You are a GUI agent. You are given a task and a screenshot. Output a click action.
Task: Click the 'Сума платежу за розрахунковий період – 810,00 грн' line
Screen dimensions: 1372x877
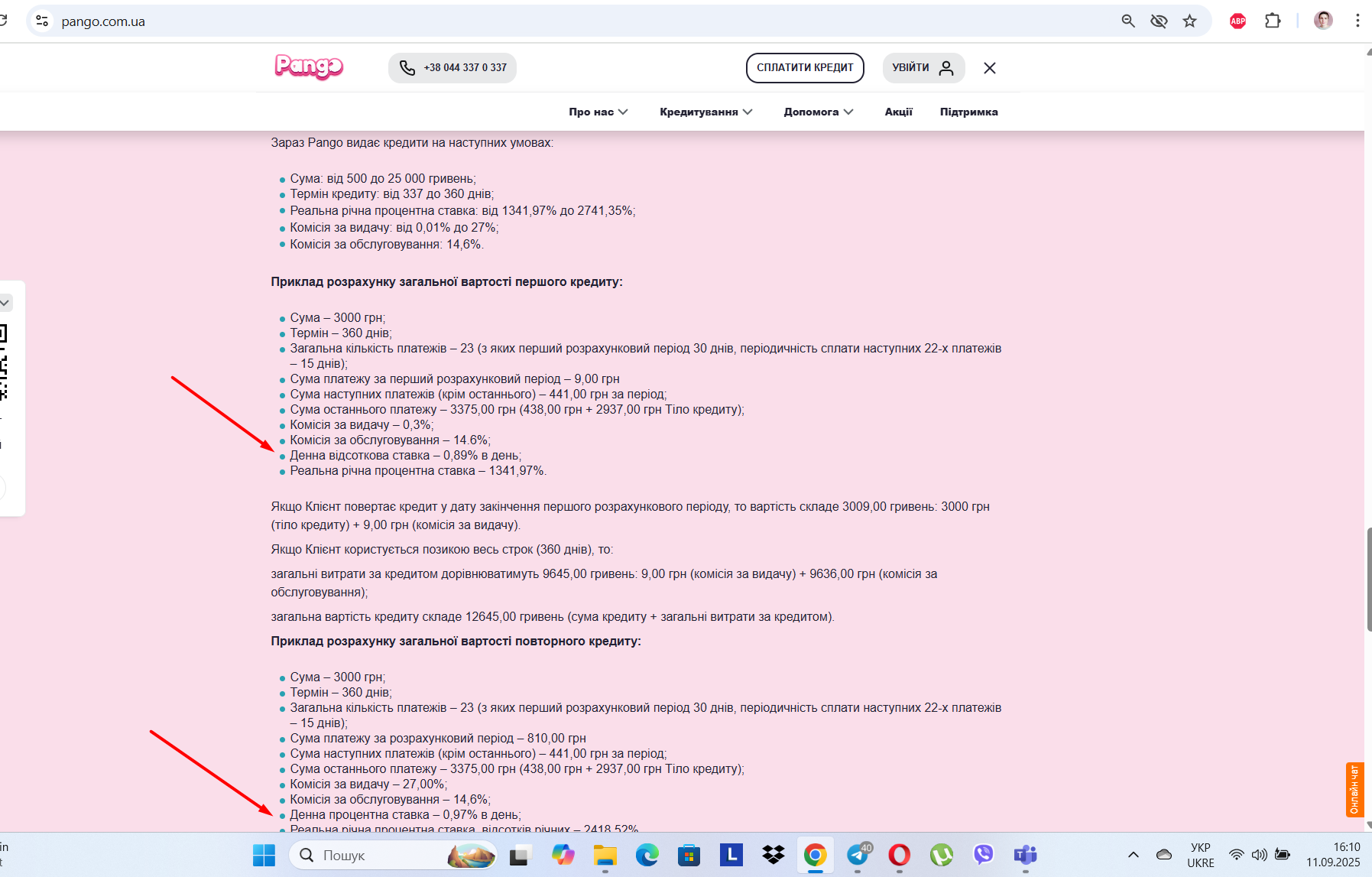[438, 739]
